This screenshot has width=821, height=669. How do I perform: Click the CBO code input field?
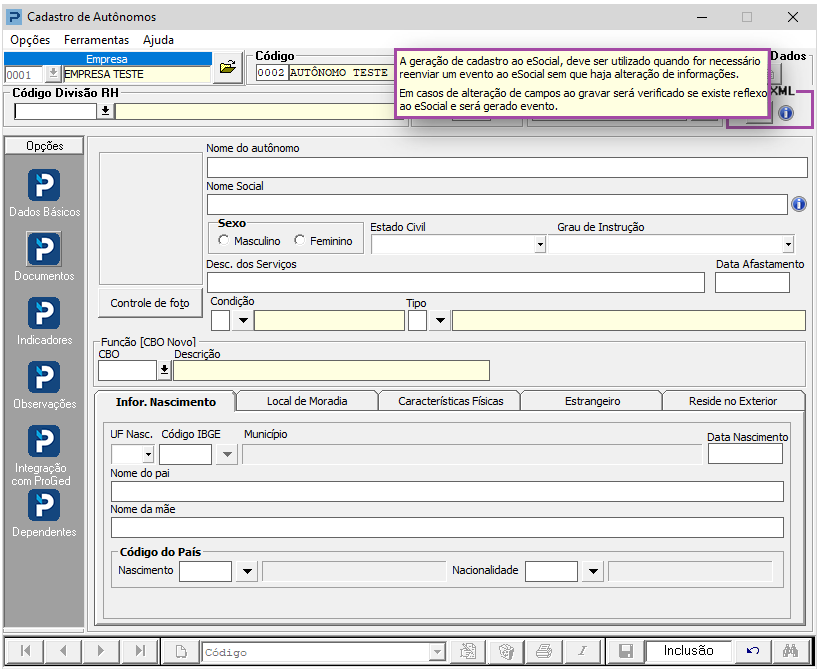127,370
